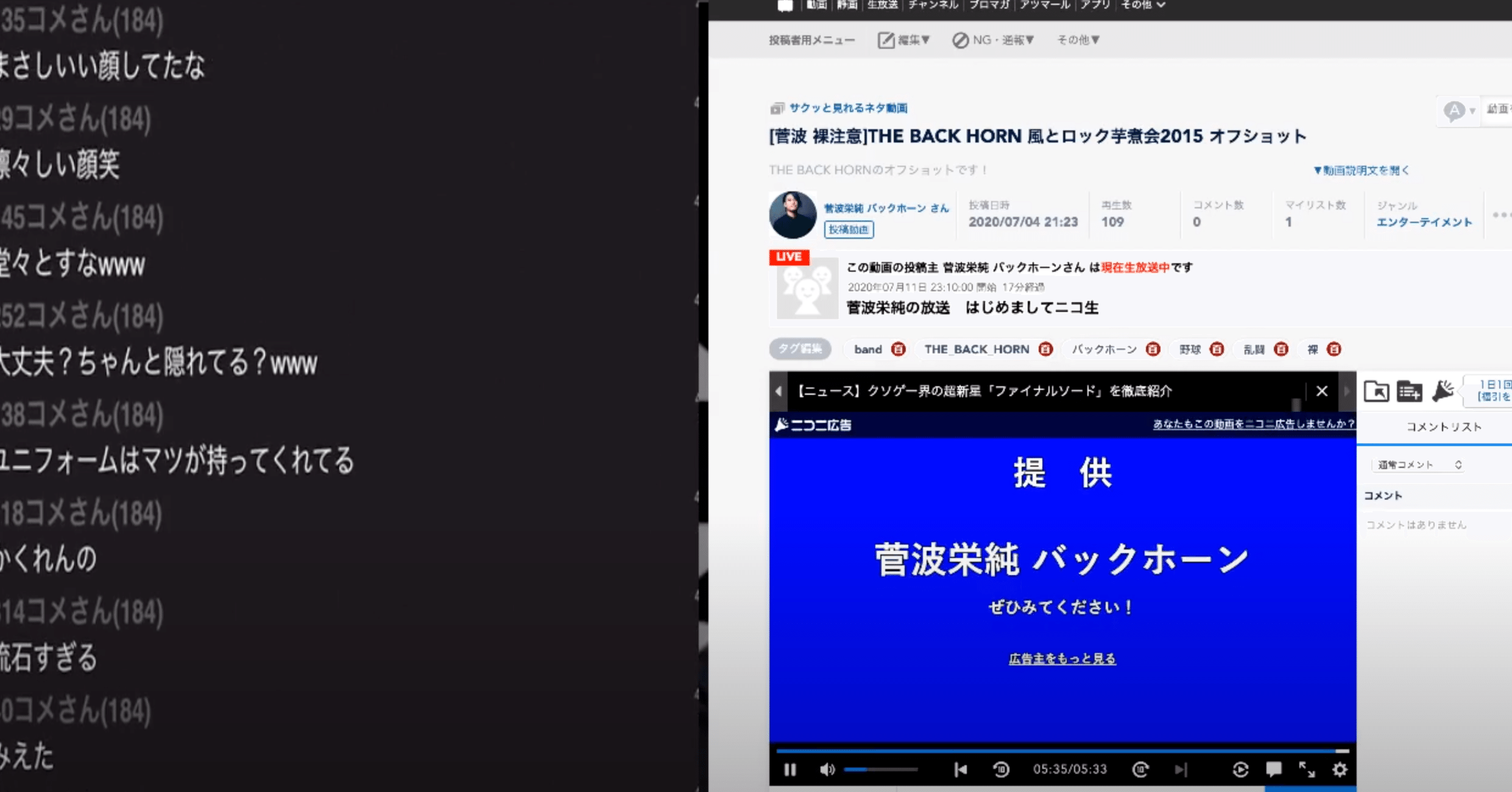The image size is (1512, 792).
Task: Expand video description via 動画説明文を開く
Action: coord(1361,171)
